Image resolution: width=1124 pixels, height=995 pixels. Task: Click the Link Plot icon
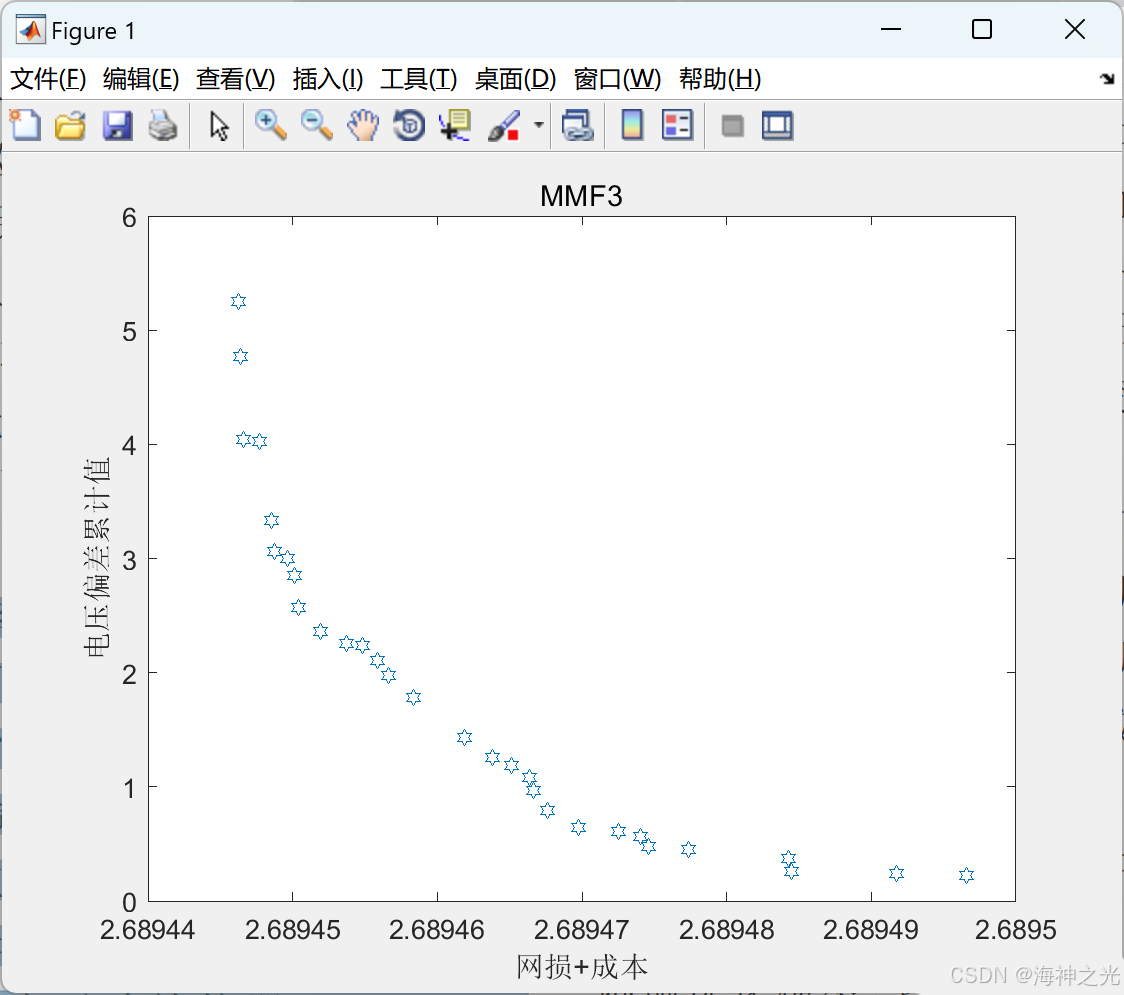coord(577,125)
